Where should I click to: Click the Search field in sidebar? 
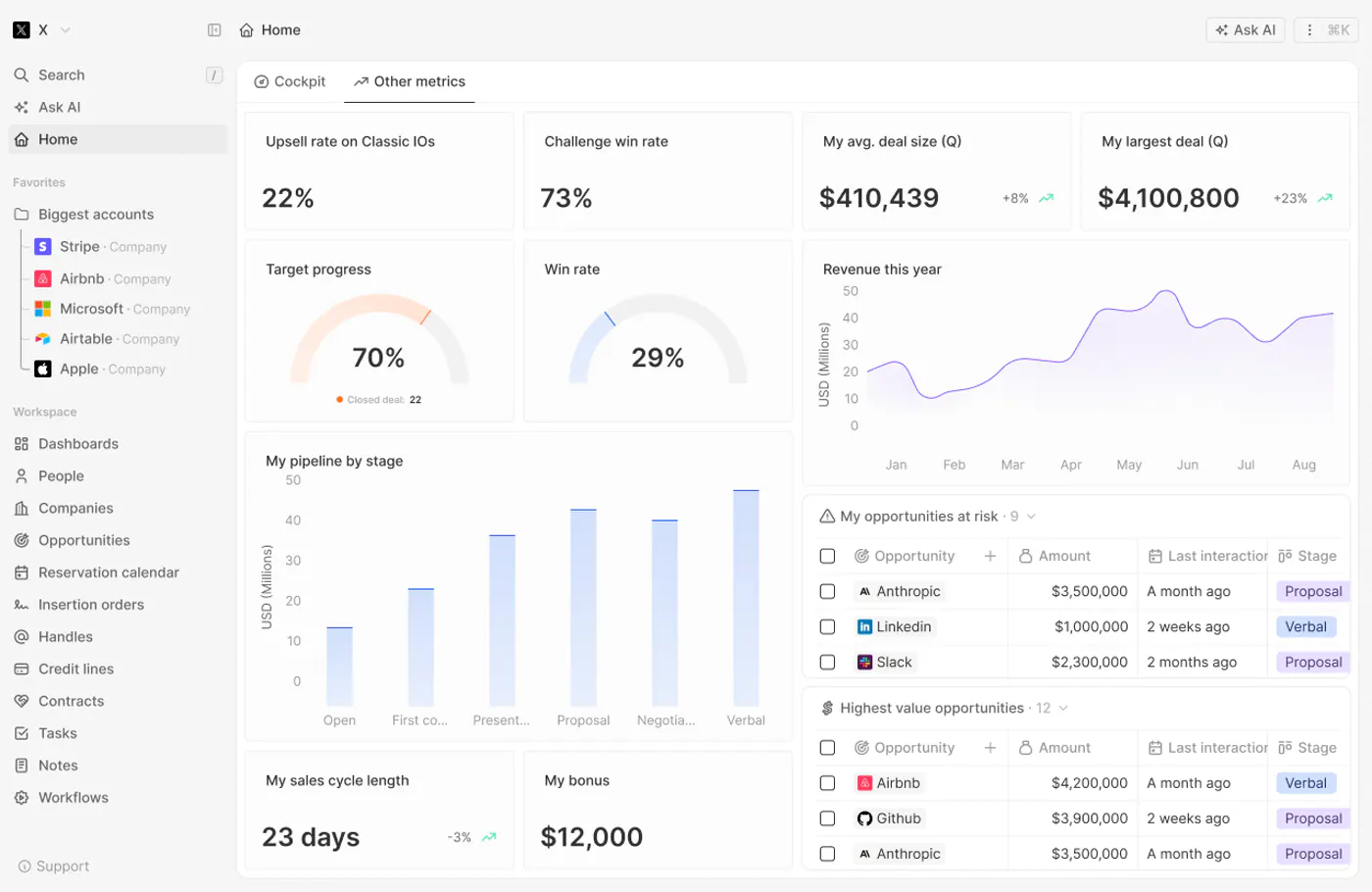click(118, 74)
